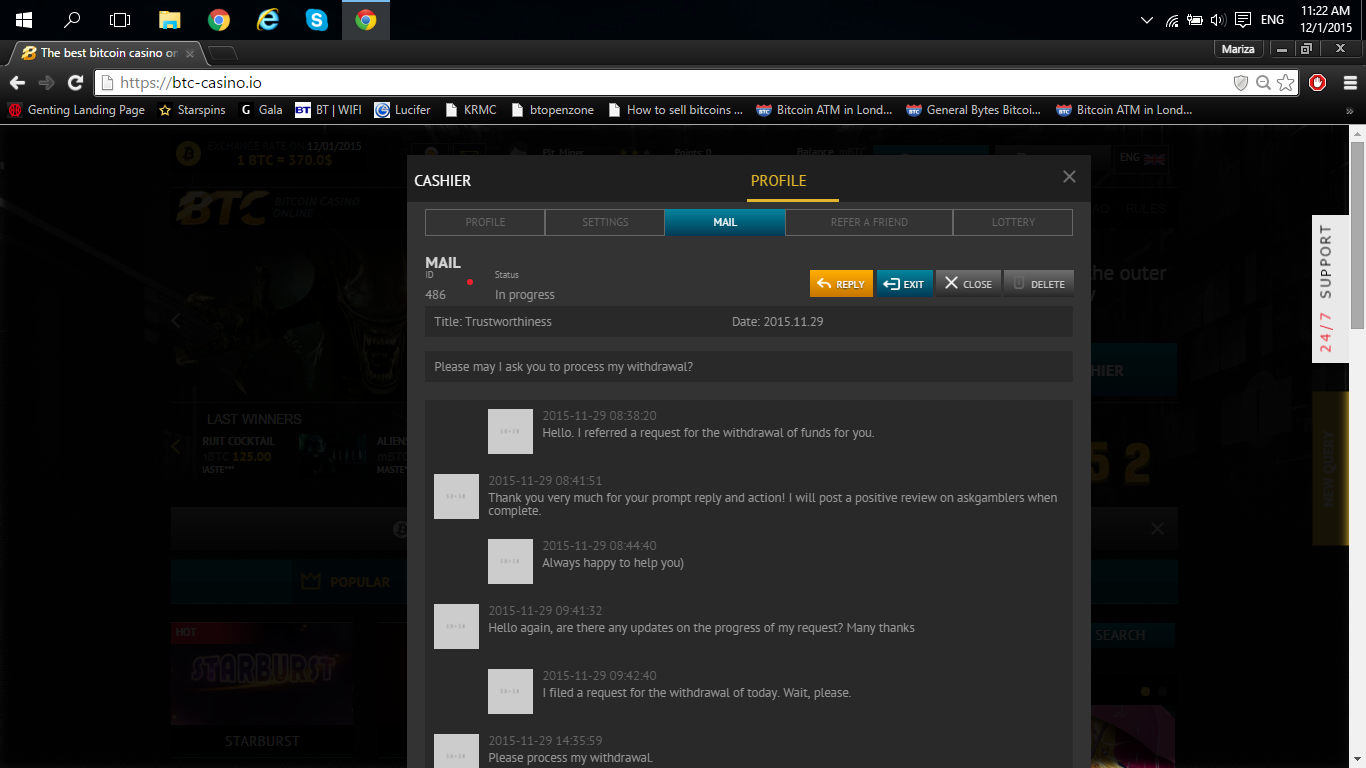Image resolution: width=1366 pixels, height=768 pixels.
Task: Open the Windows Start menu
Action: 23,19
